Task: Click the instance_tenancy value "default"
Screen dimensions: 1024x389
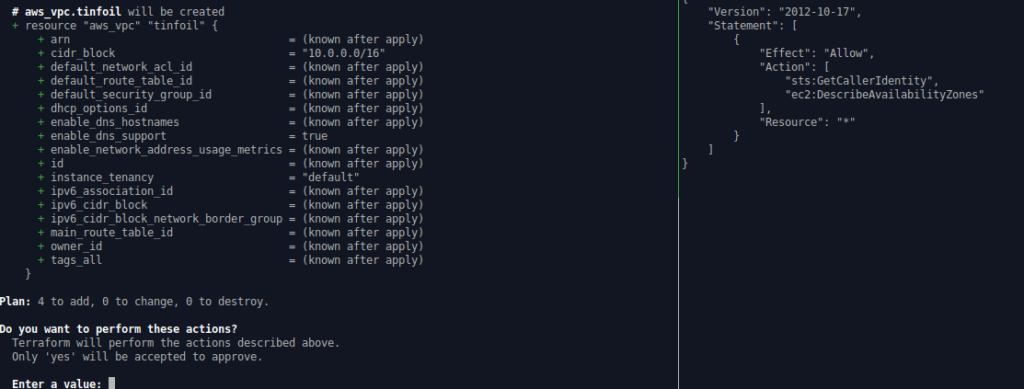Action: 330,178
